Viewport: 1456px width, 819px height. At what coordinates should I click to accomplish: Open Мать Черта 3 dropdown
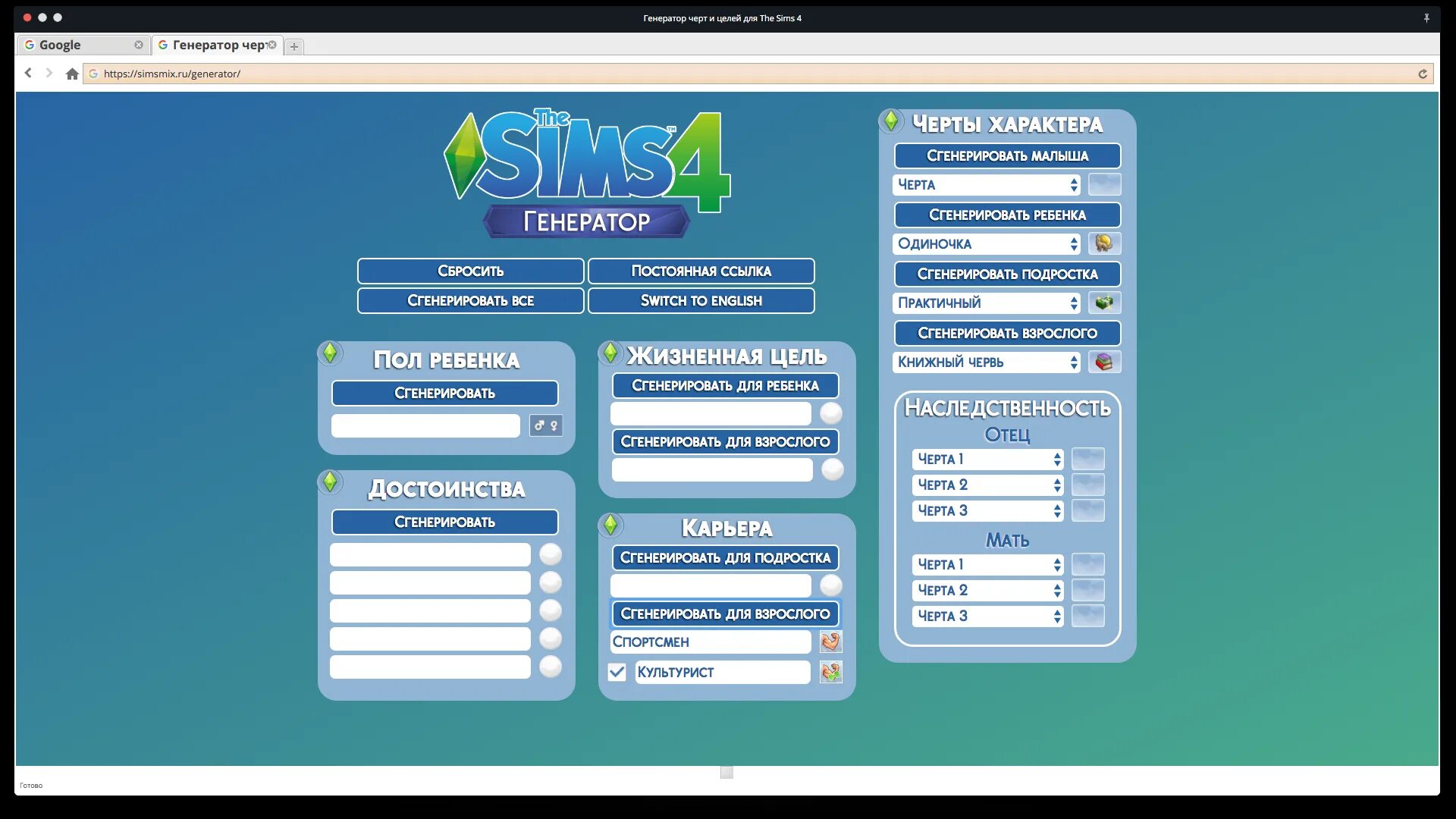coord(987,616)
